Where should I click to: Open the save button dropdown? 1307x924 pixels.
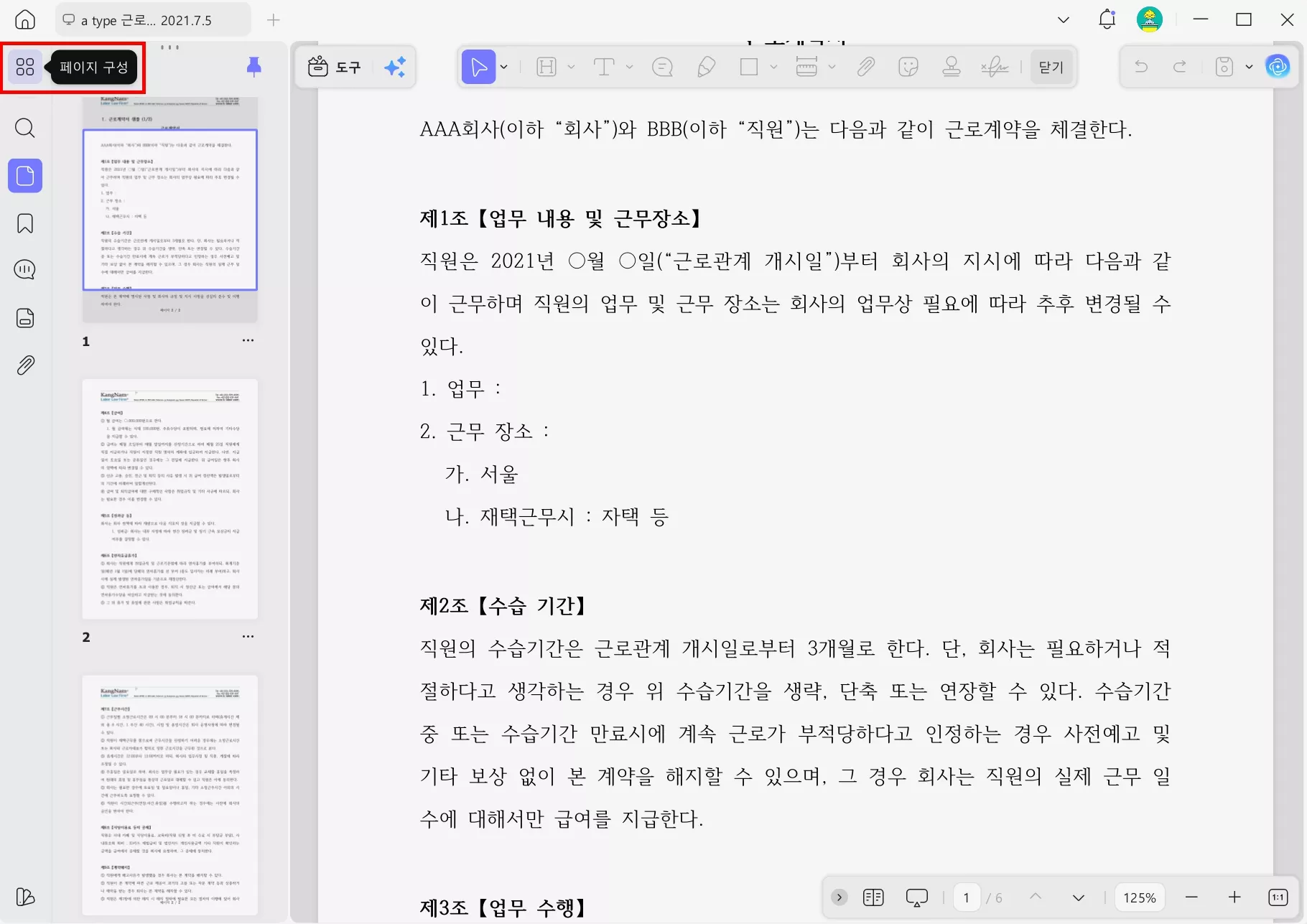click(x=1247, y=67)
